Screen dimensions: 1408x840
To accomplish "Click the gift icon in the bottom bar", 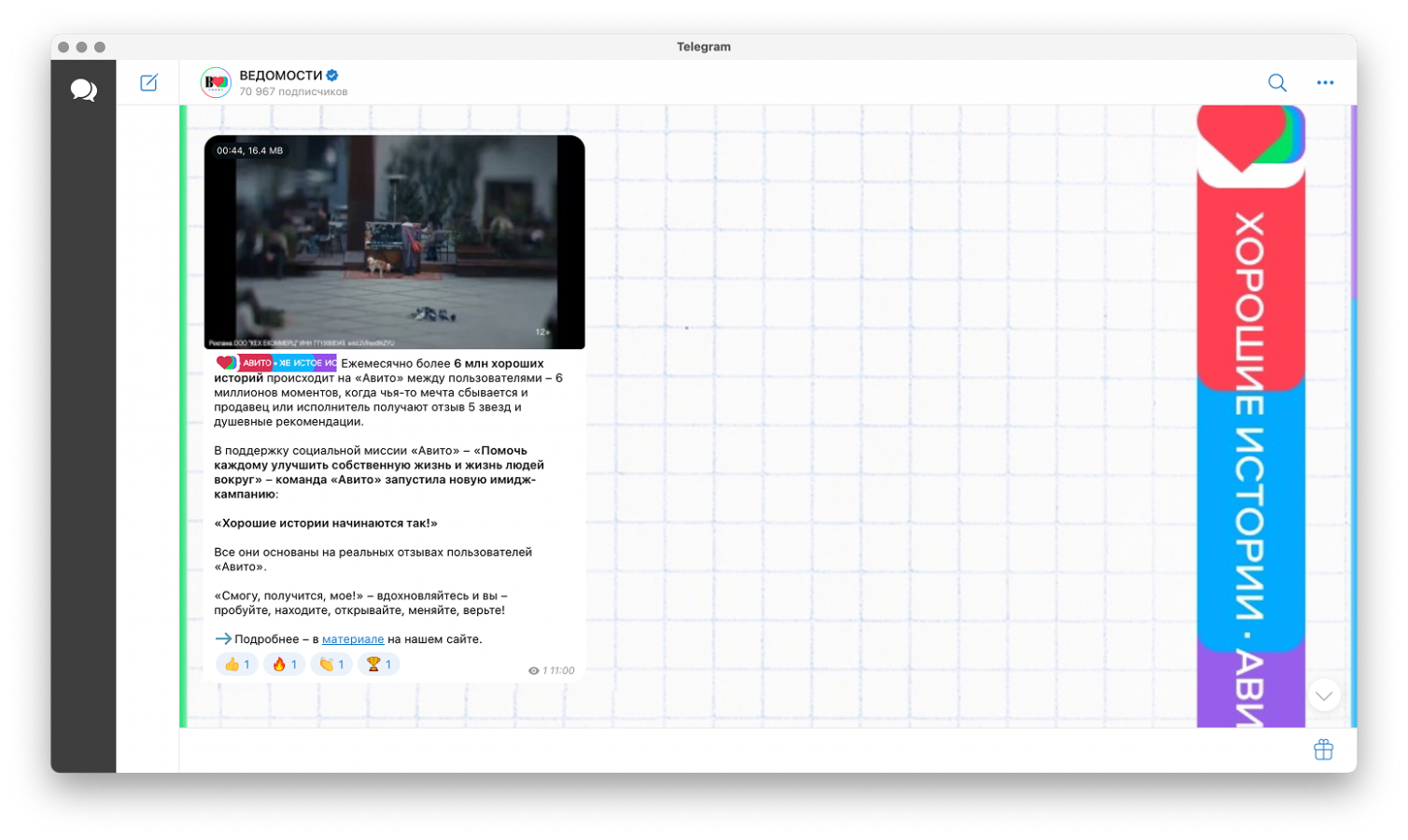I will click(x=1323, y=749).
